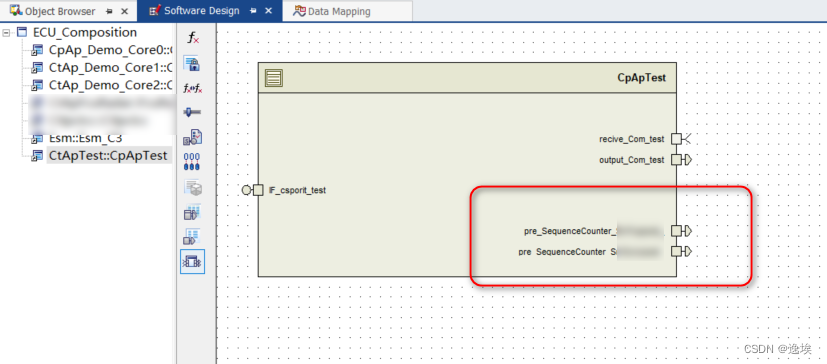Pin the Object Browser panel

point(109,11)
